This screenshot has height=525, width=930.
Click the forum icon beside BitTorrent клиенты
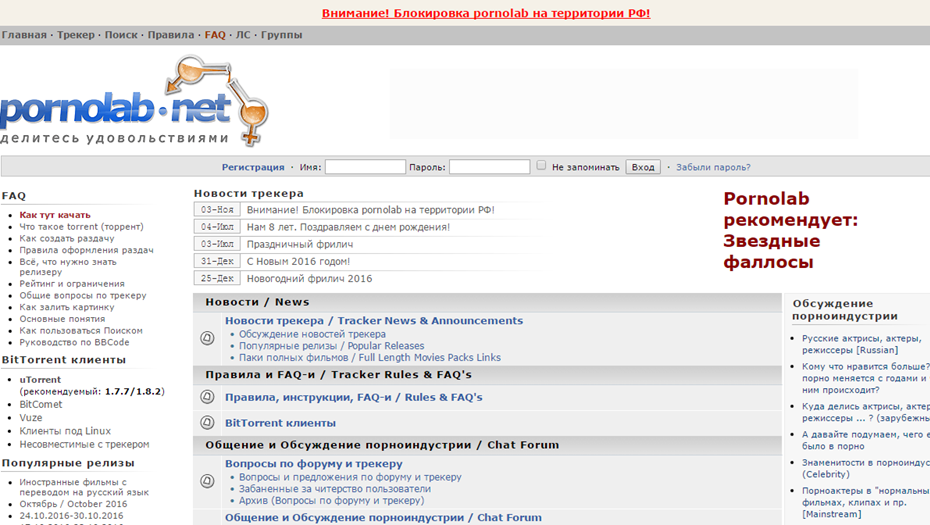207,422
